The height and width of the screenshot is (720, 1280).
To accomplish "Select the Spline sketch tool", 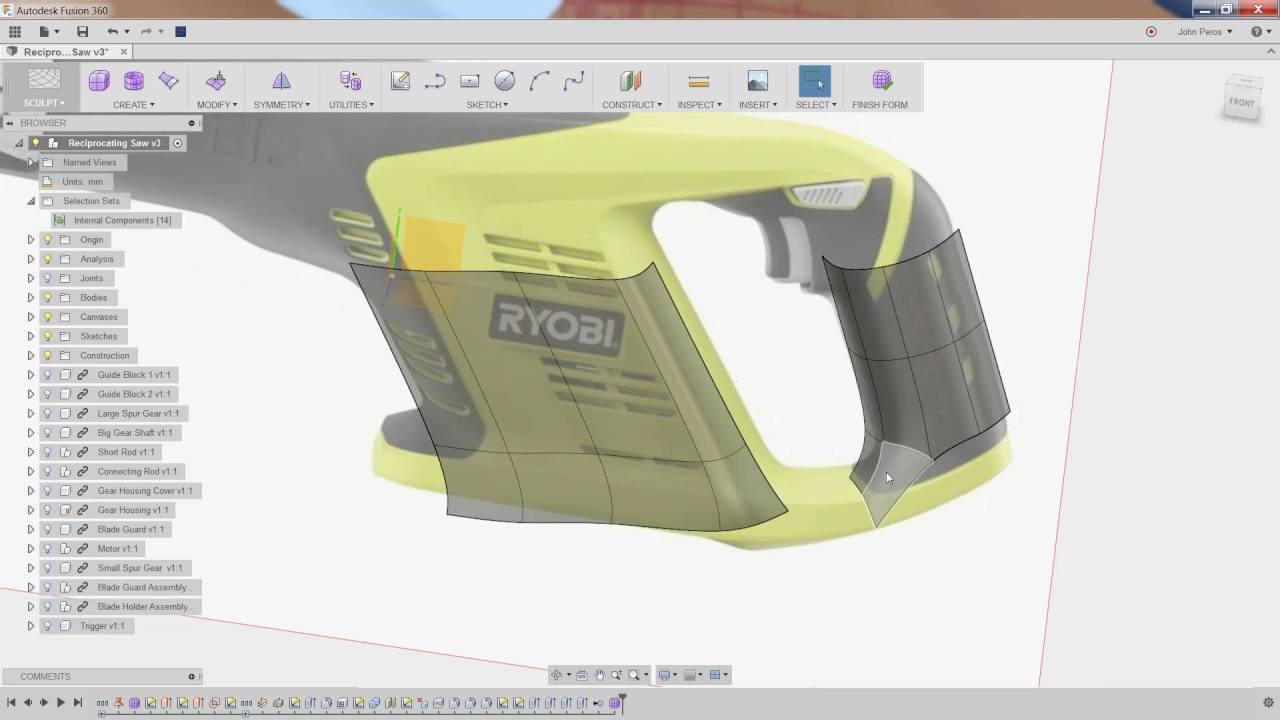I will click(574, 81).
